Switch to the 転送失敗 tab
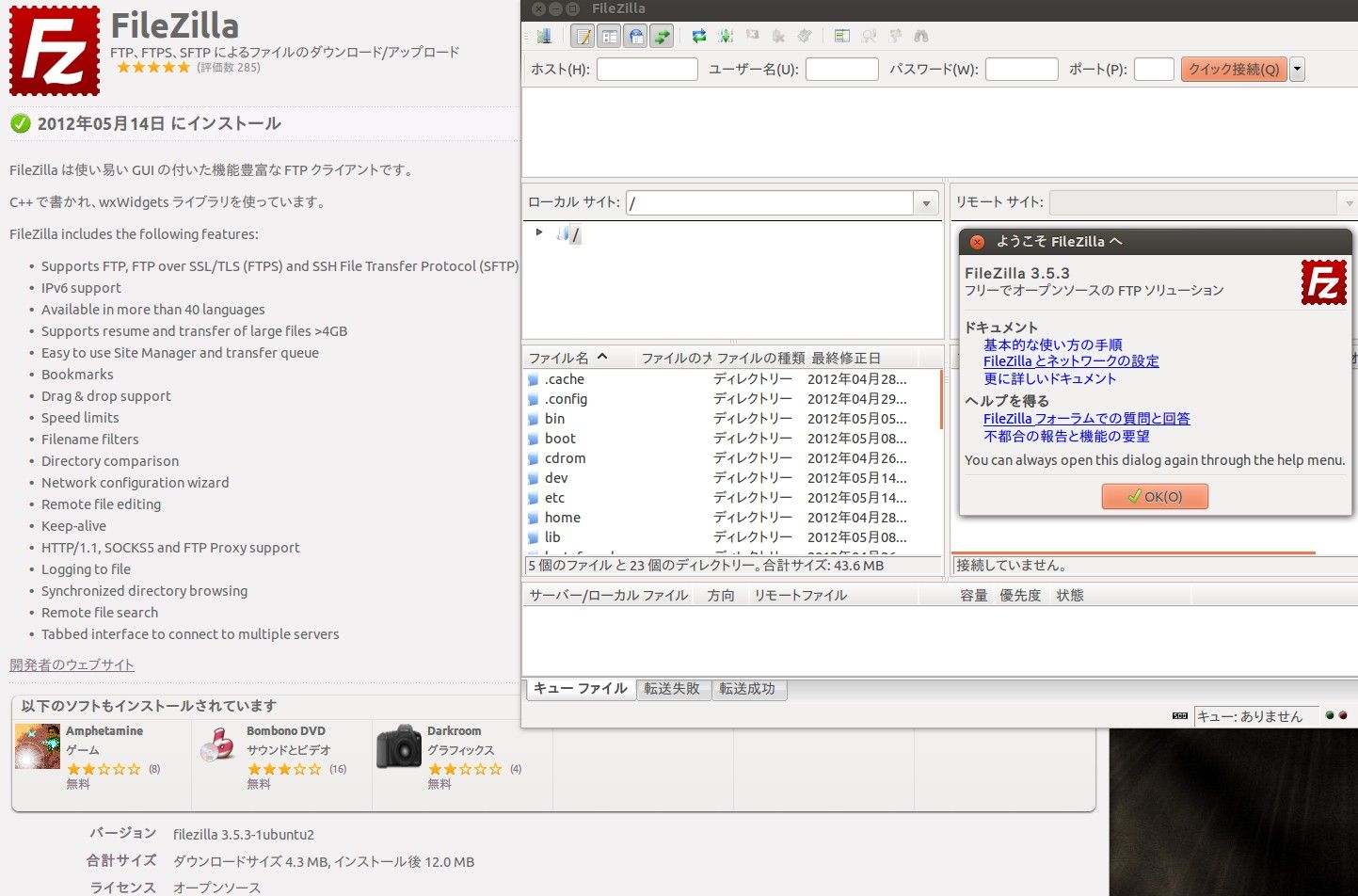The width and height of the screenshot is (1358, 896). (x=673, y=689)
